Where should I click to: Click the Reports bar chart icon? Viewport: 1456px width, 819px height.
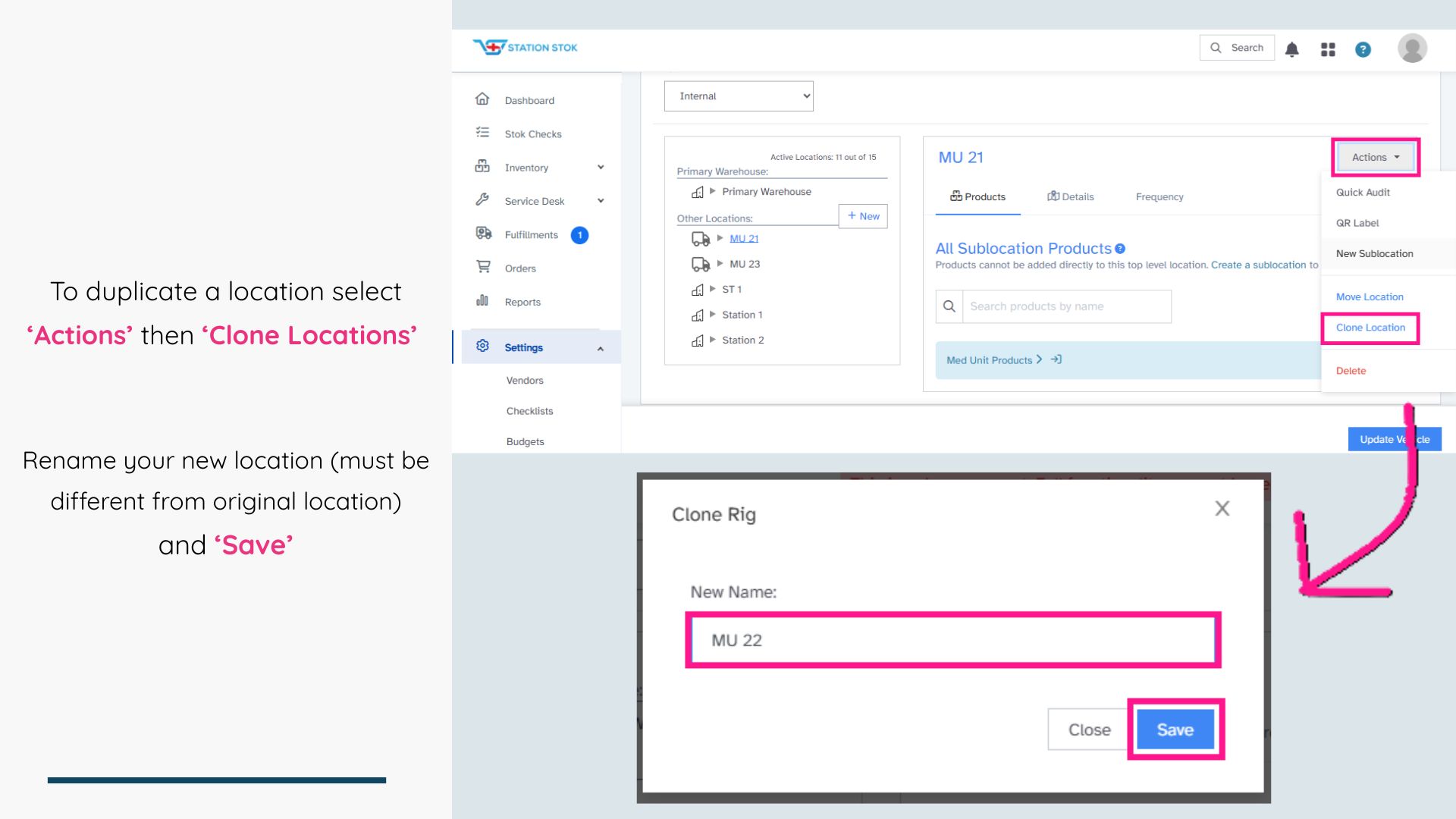pyautogui.click(x=482, y=300)
